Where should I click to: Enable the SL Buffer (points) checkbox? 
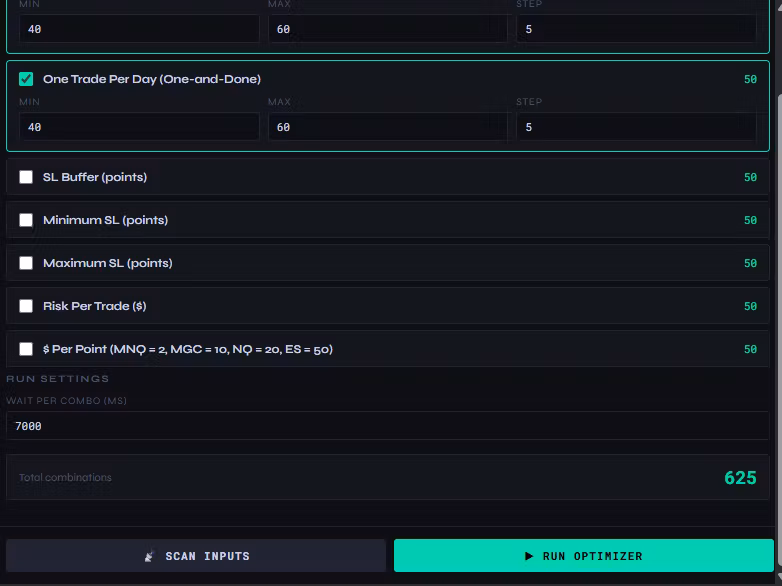[26, 177]
